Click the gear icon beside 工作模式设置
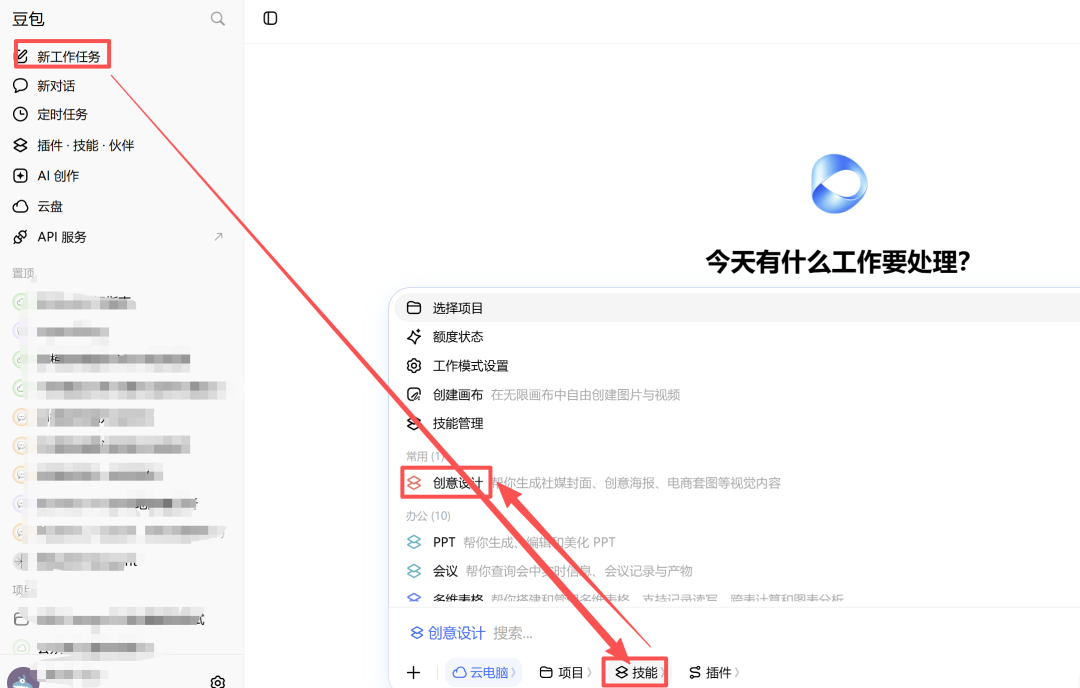Viewport: 1080px width, 688px height. pyautogui.click(x=414, y=366)
